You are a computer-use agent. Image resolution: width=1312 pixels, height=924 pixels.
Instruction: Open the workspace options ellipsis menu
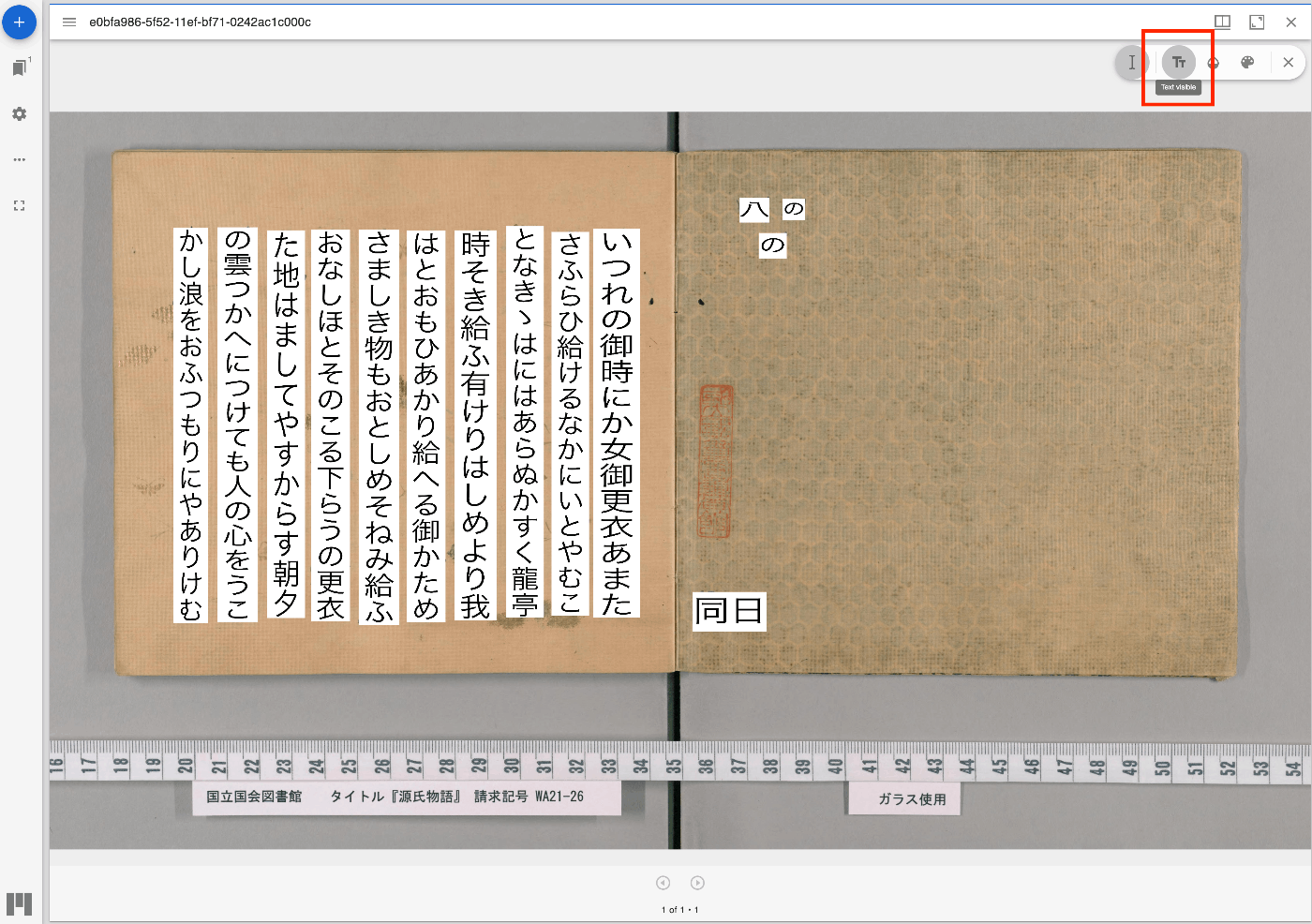pos(19,159)
